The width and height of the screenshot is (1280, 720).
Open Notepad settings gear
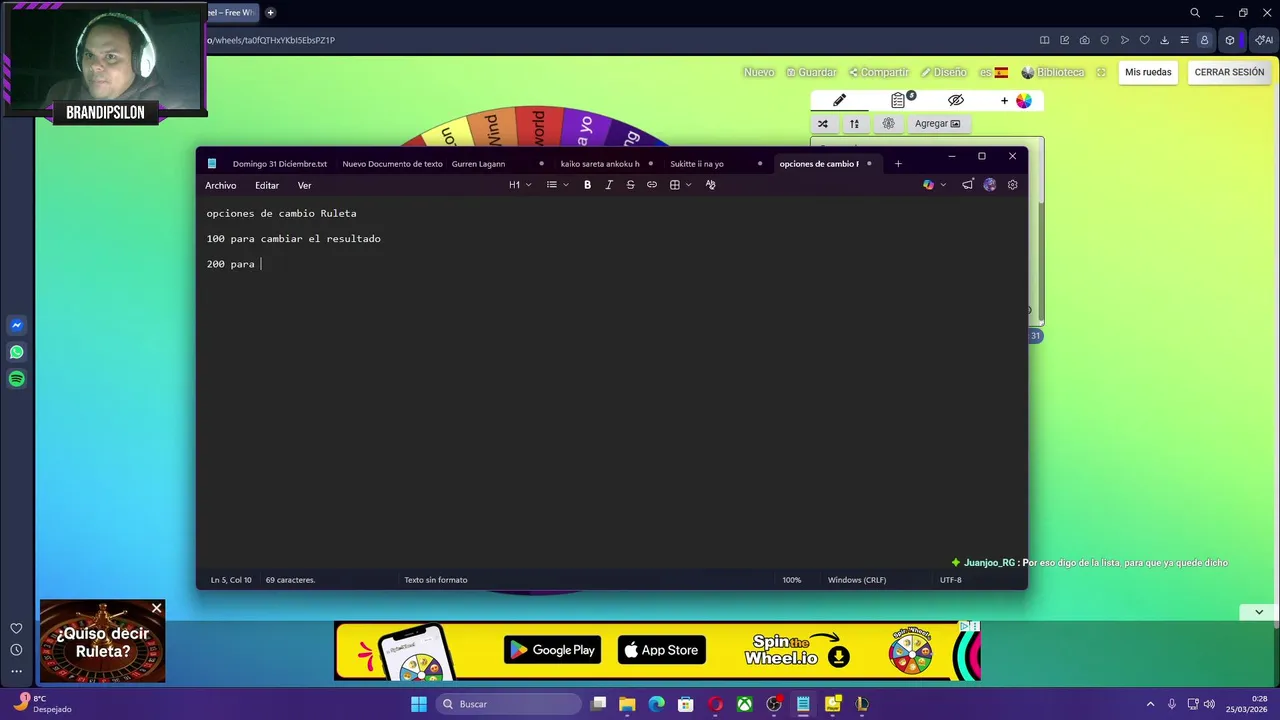tap(1012, 185)
